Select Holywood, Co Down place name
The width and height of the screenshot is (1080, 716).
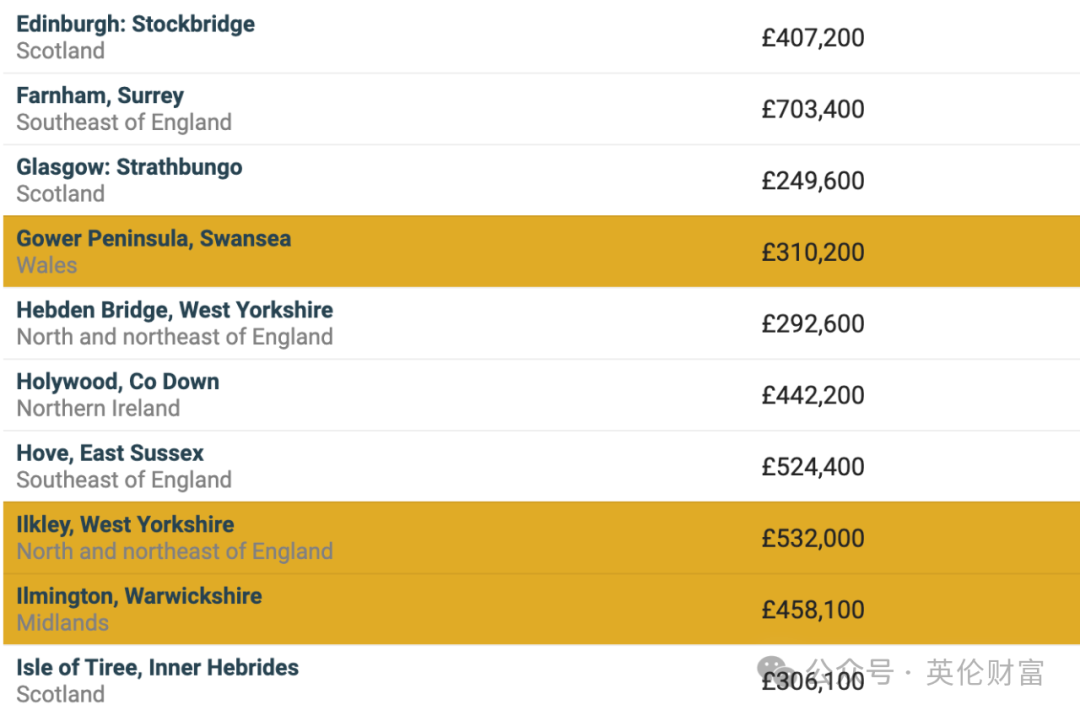[x=118, y=382]
